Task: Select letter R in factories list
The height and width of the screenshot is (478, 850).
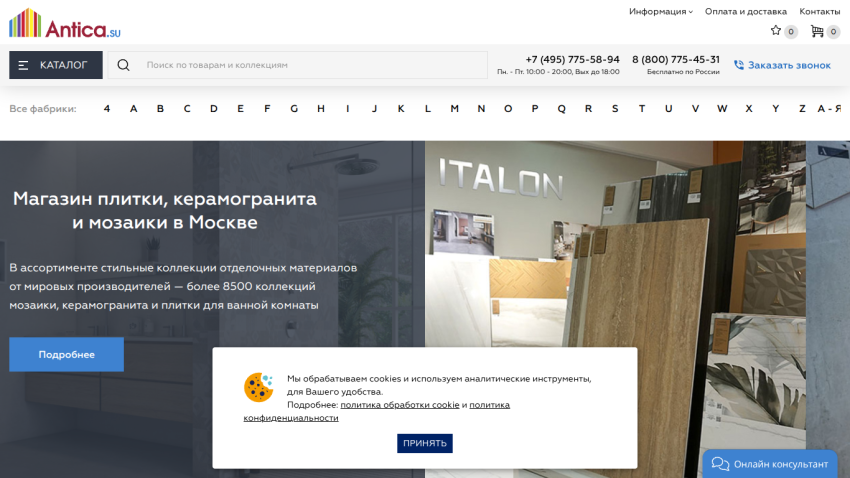Action: (588, 109)
